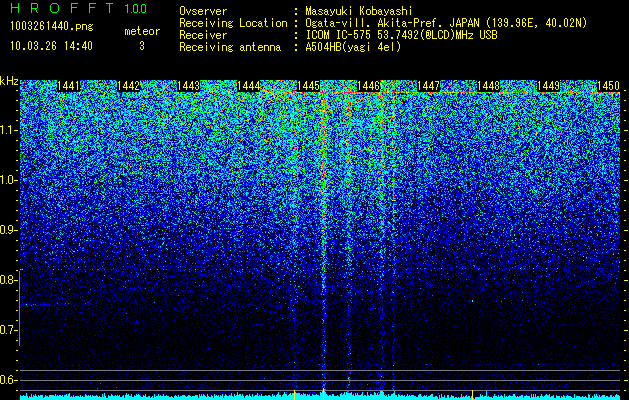Select observer name Masayuki Kobayashi
The width and height of the screenshot is (629, 400).
(359, 11)
